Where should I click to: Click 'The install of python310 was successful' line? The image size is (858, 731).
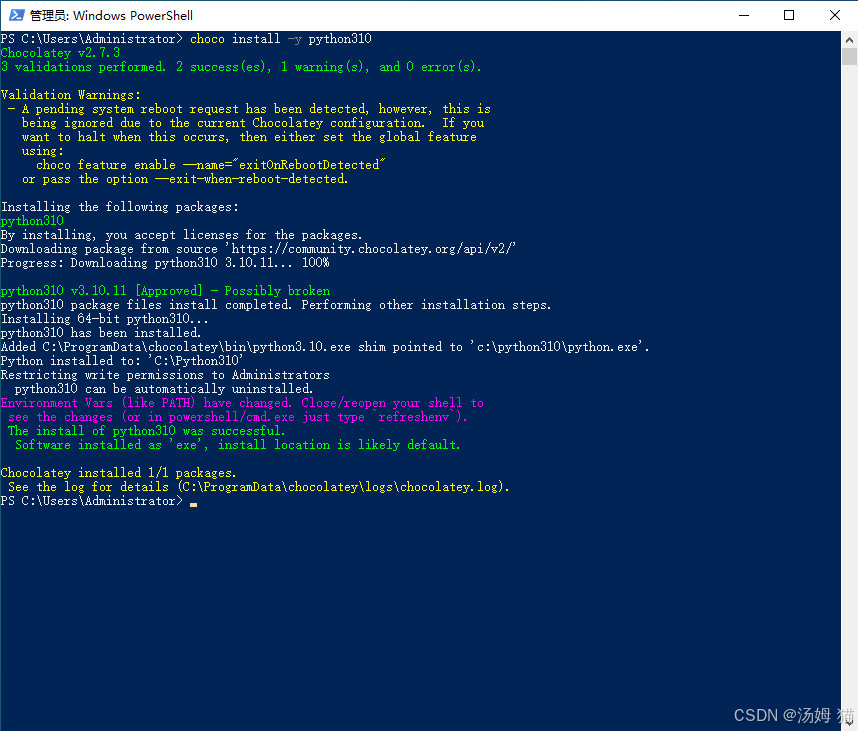[146, 431]
